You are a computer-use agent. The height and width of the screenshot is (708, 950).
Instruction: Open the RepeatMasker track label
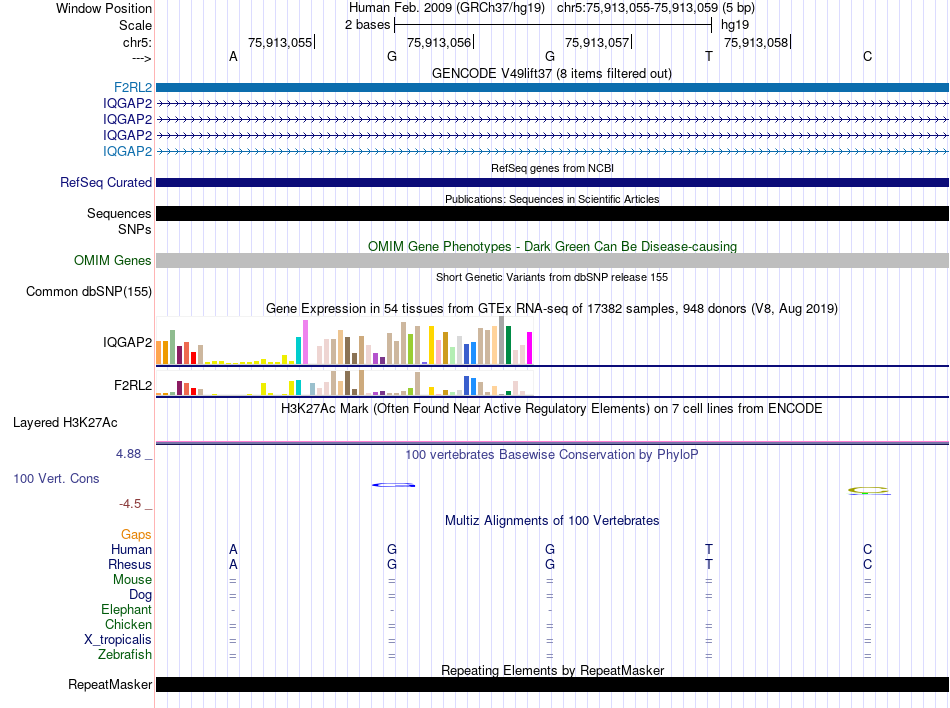(x=110, y=684)
